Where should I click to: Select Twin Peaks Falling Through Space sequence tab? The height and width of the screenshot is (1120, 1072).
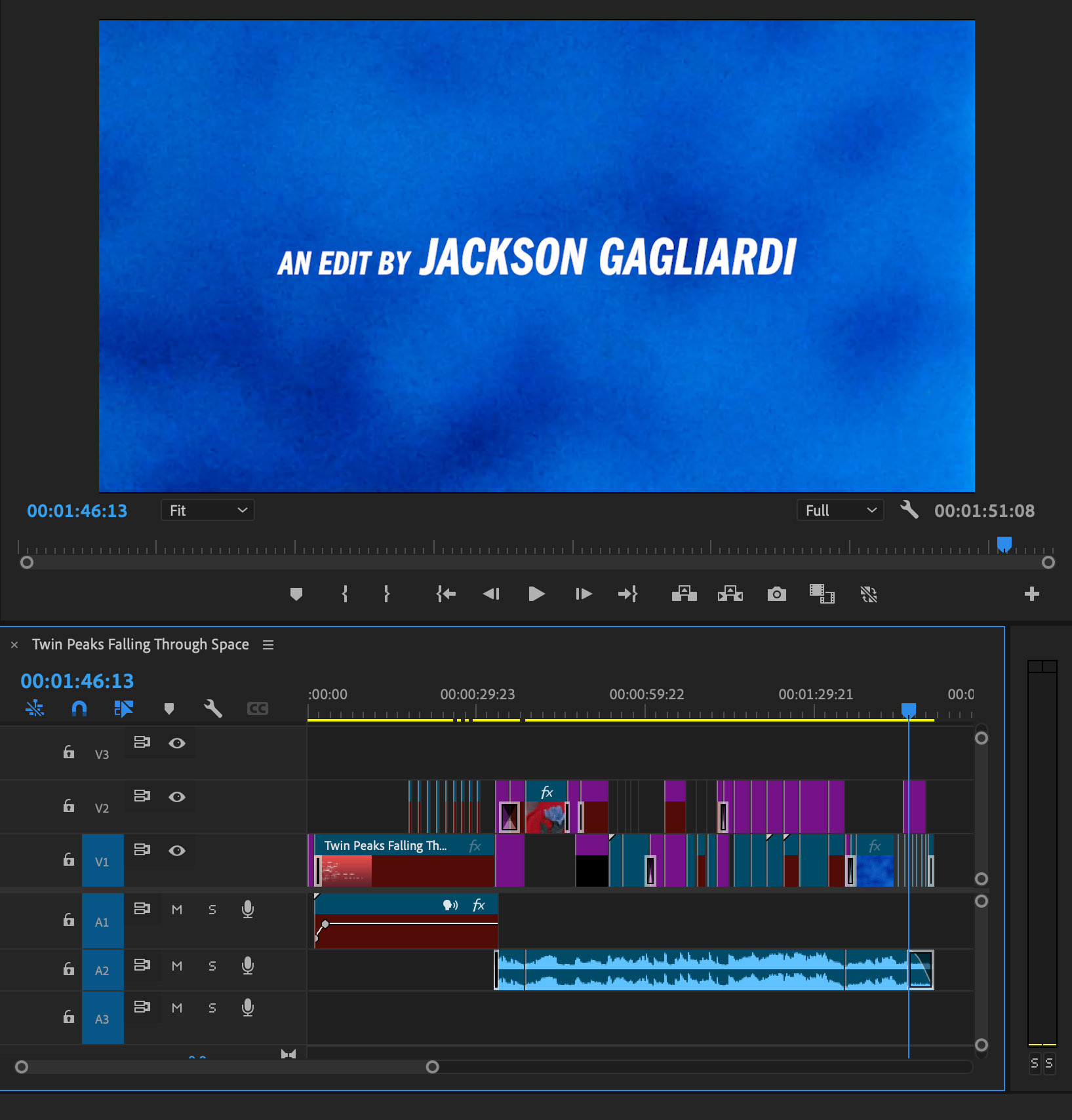(x=140, y=644)
